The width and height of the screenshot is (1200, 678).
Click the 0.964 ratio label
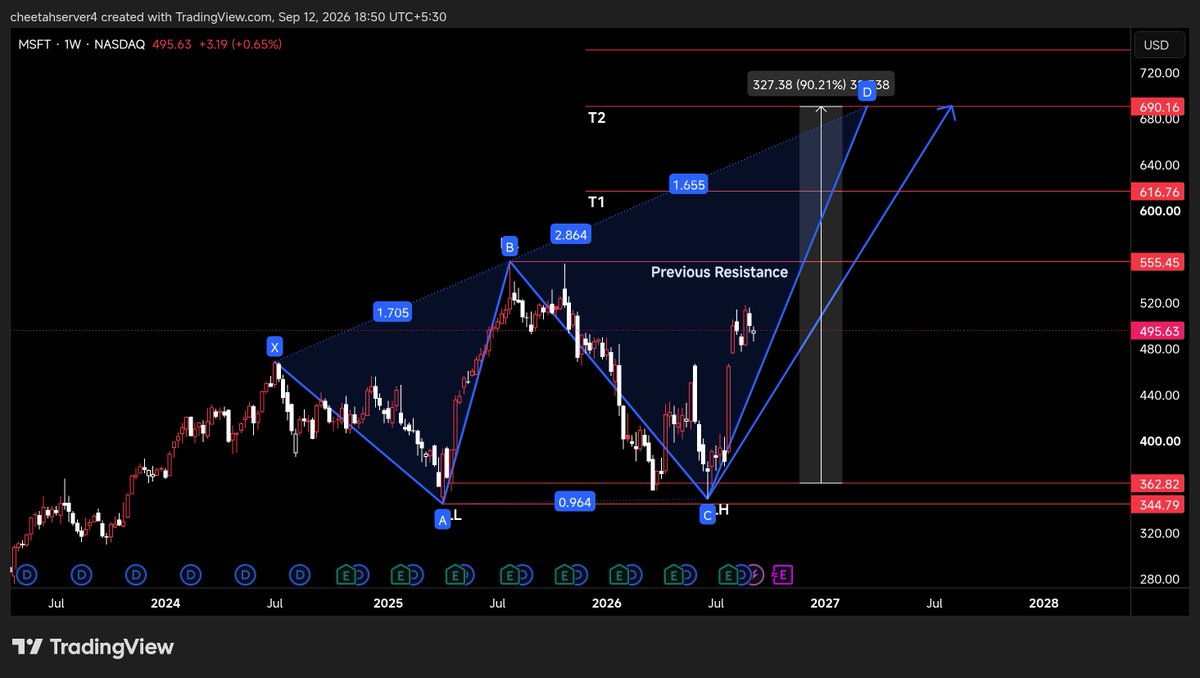575,502
